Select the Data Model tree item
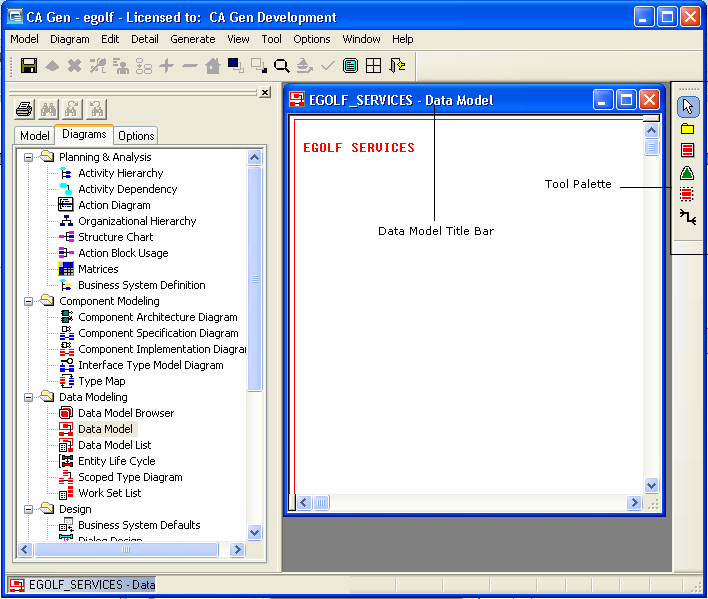This screenshot has height=599, width=708. click(x=106, y=429)
